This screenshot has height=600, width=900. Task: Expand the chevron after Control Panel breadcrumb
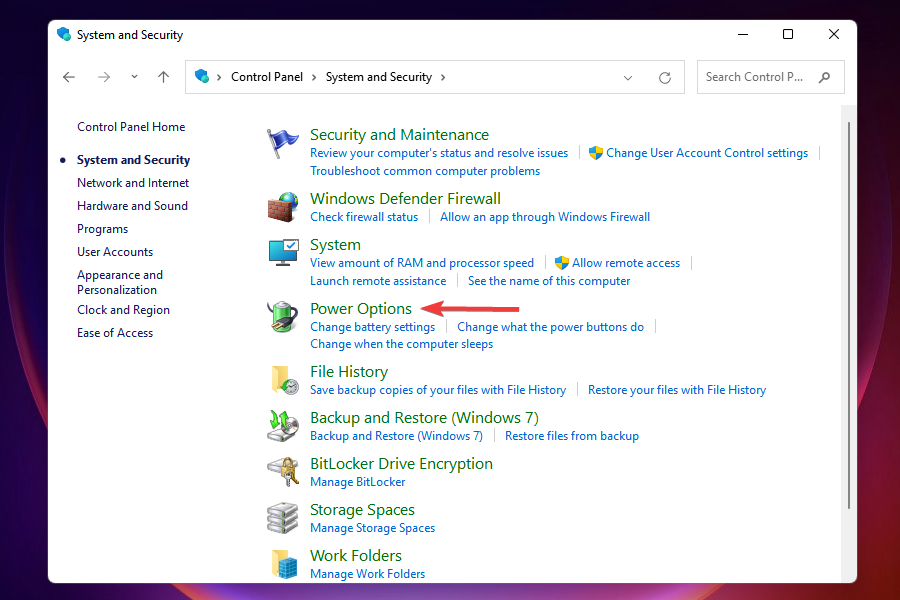[314, 77]
